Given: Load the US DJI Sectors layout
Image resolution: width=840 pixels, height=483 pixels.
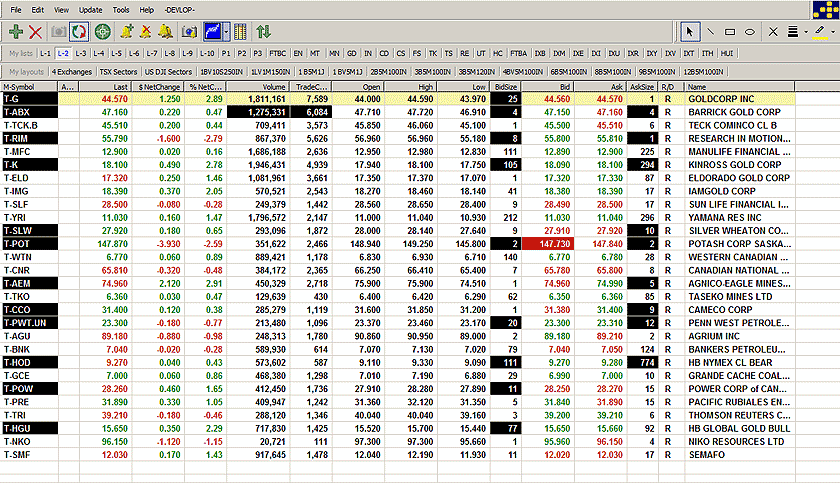Looking at the screenshot, I should pyautogui.click(x=168, y=72).
